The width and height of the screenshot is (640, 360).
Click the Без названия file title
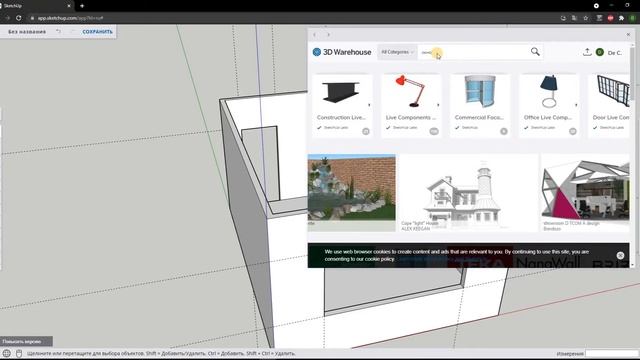click(x=27, y=31)
